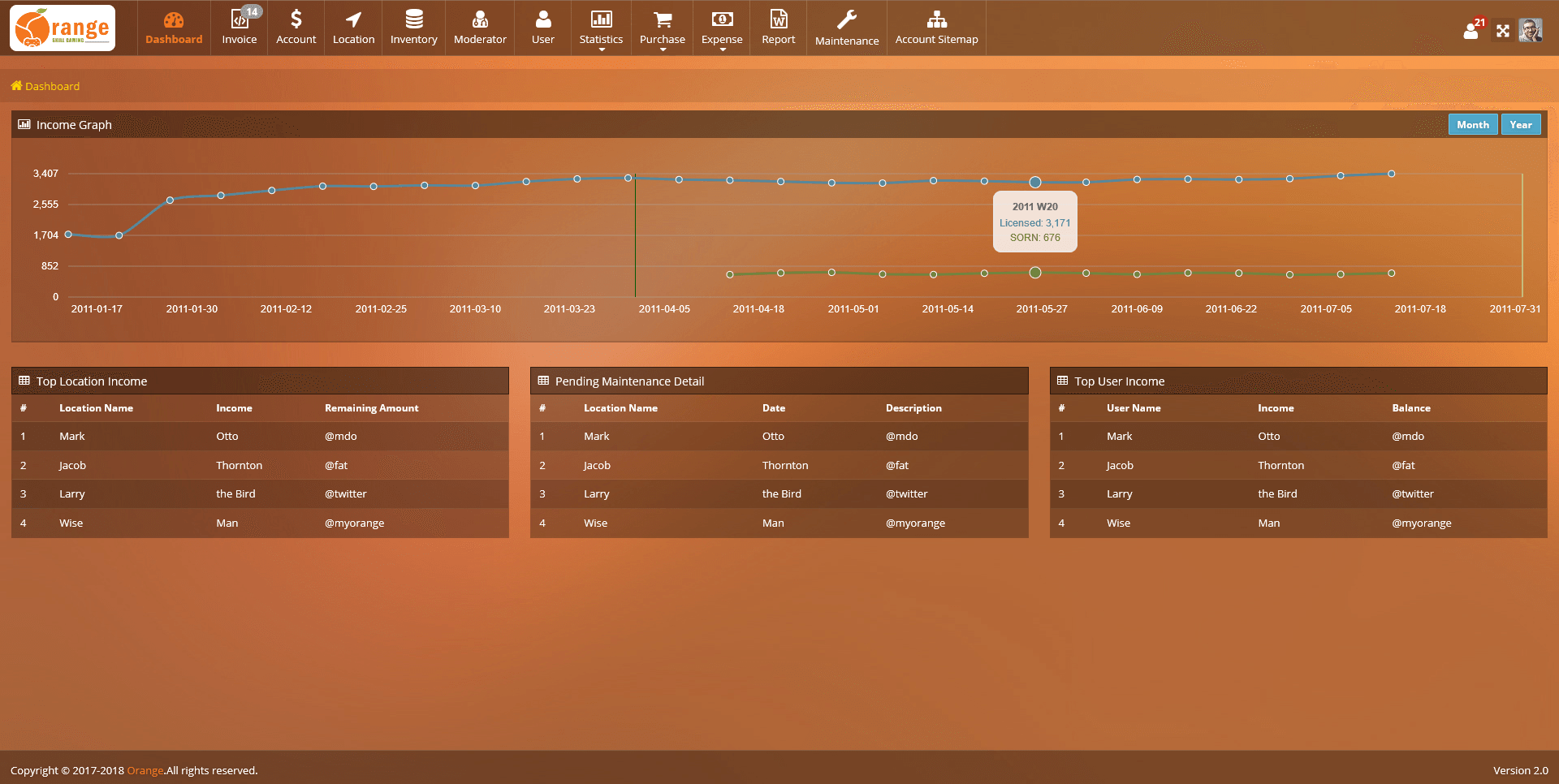Click the highlighted 2011 W20 Licensed data point

coord(1035,182)
